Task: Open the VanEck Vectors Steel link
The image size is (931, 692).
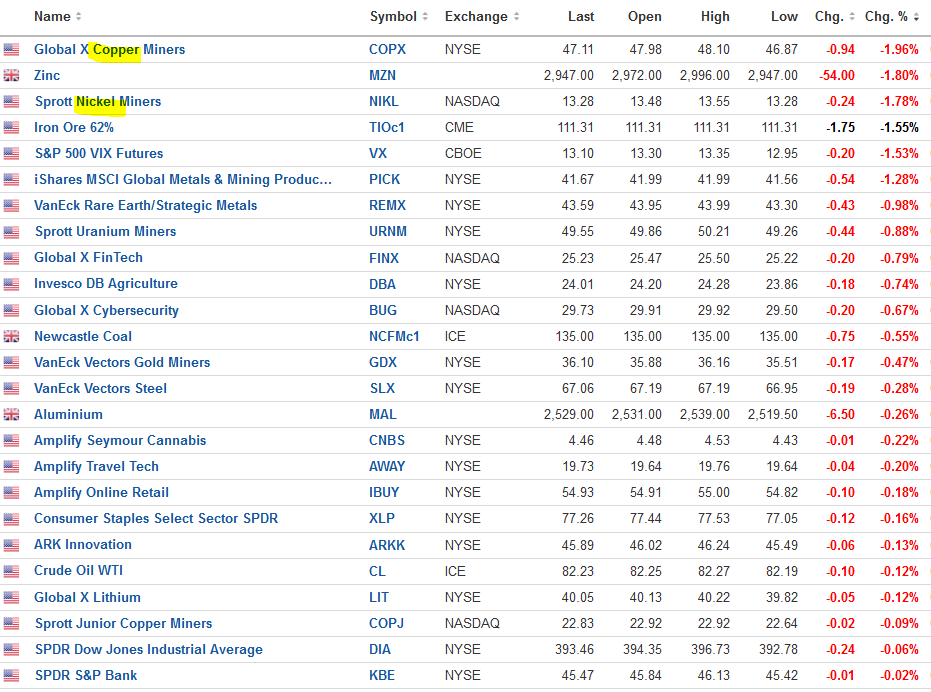Action: tap(100, 388)
